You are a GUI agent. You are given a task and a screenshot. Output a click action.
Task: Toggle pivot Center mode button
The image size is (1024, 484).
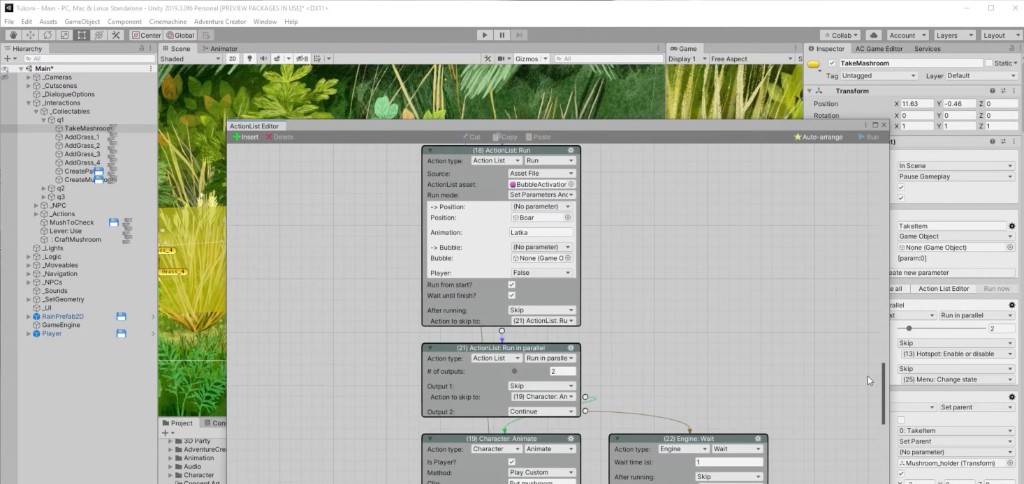146,35
